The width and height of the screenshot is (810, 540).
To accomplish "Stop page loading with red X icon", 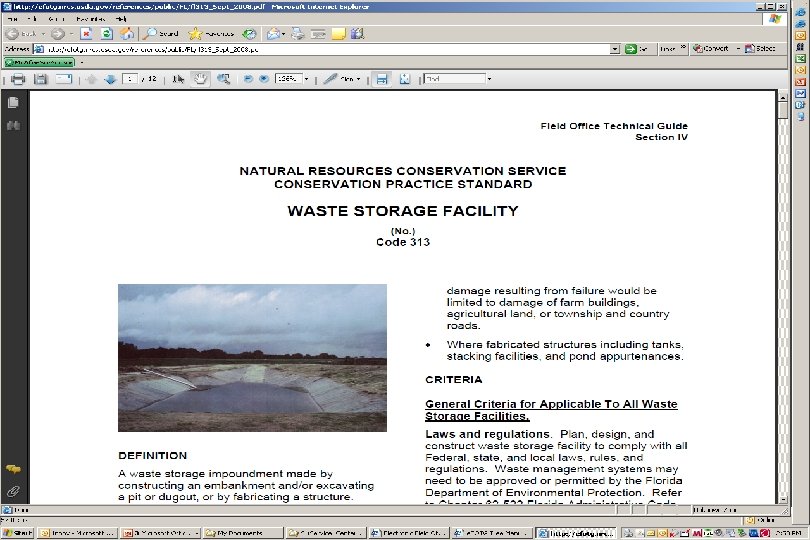I will [86, 34].
